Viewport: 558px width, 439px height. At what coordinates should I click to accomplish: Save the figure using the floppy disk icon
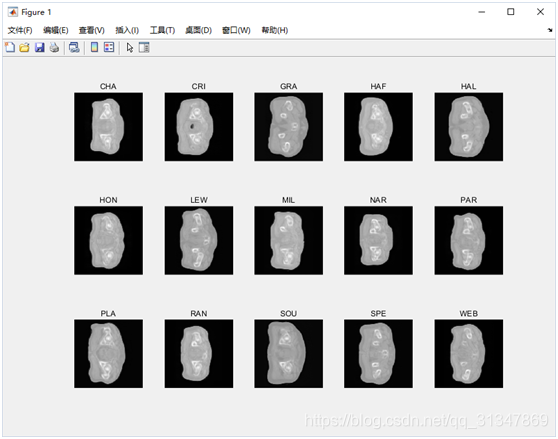pos(40,47)
